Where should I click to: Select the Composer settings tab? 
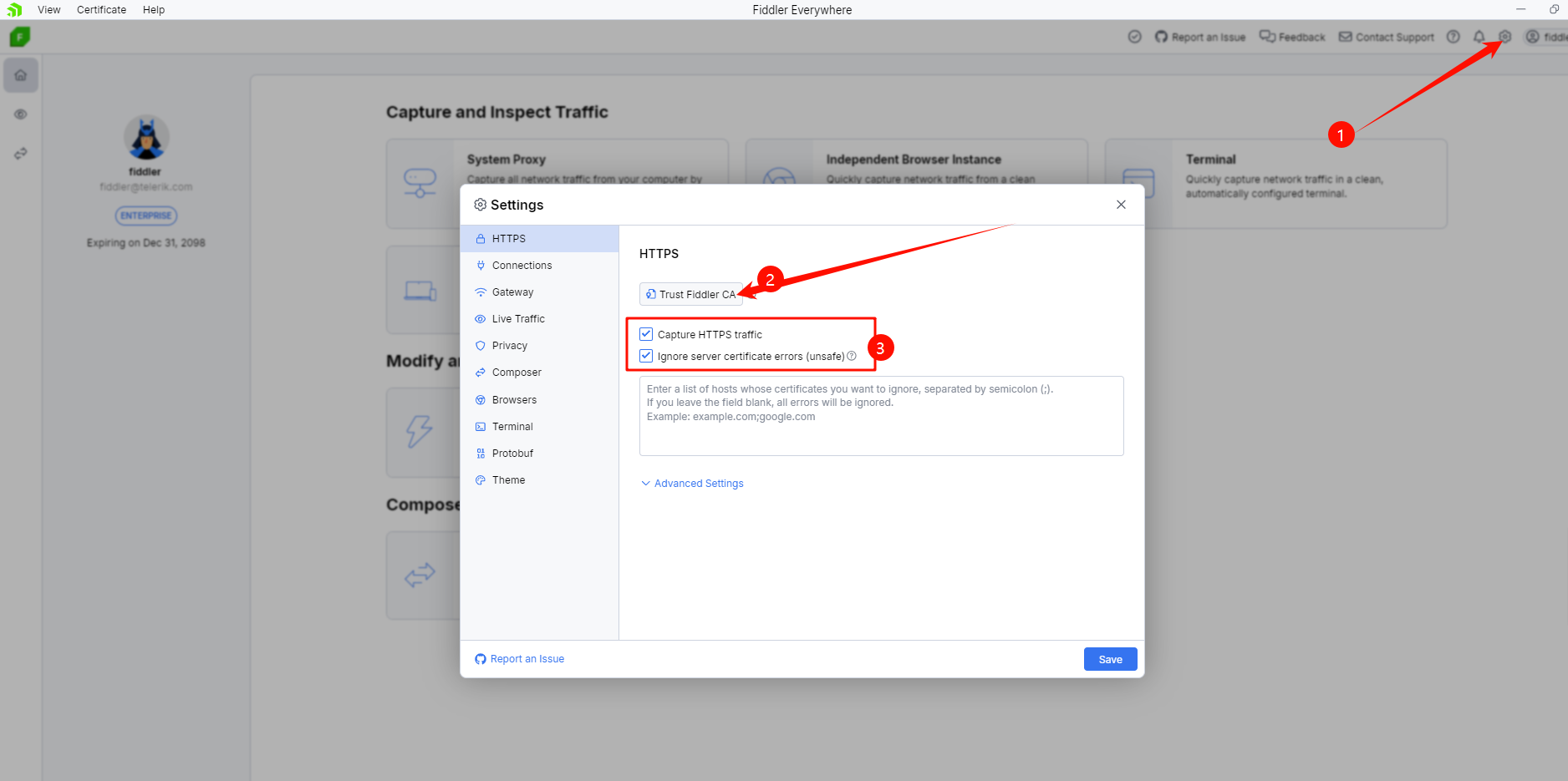539,373
